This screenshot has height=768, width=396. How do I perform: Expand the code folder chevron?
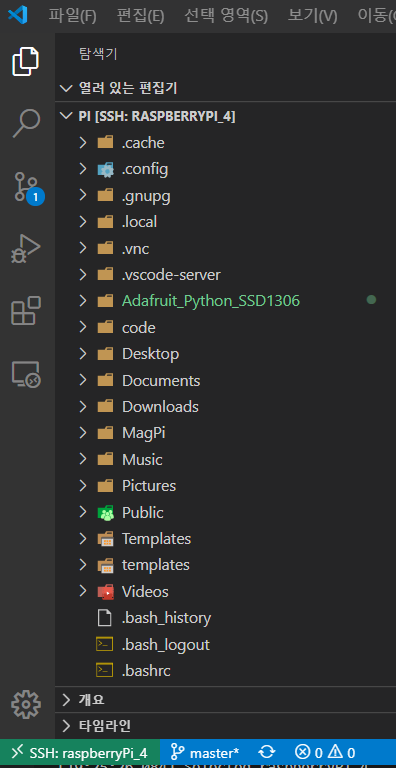tap(83, 327)
